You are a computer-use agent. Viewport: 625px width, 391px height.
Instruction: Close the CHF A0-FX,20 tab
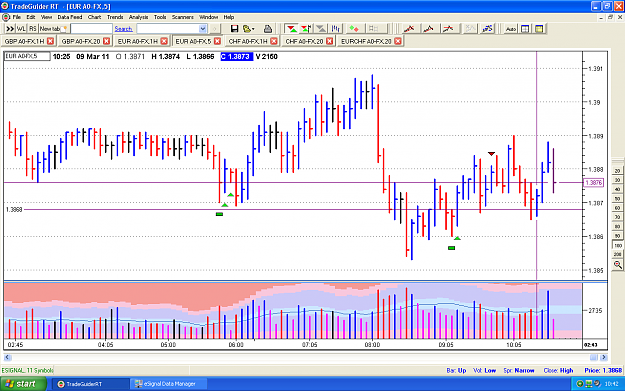(x=330, y=41)
